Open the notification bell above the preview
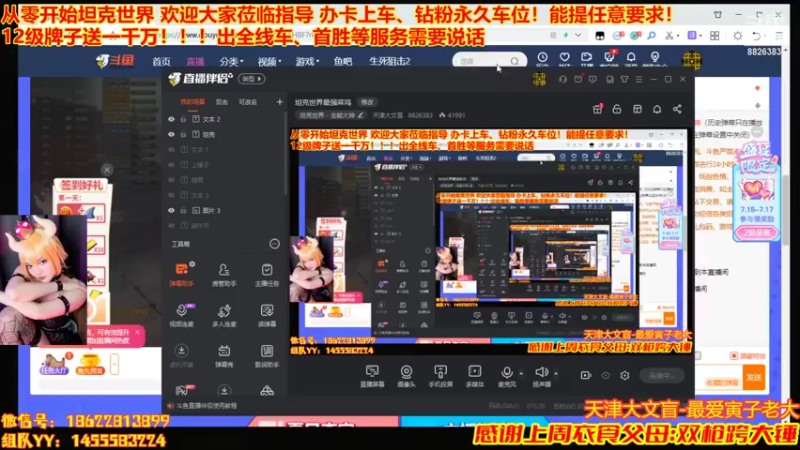The image size is (800, 450). [x=657, y=109]
